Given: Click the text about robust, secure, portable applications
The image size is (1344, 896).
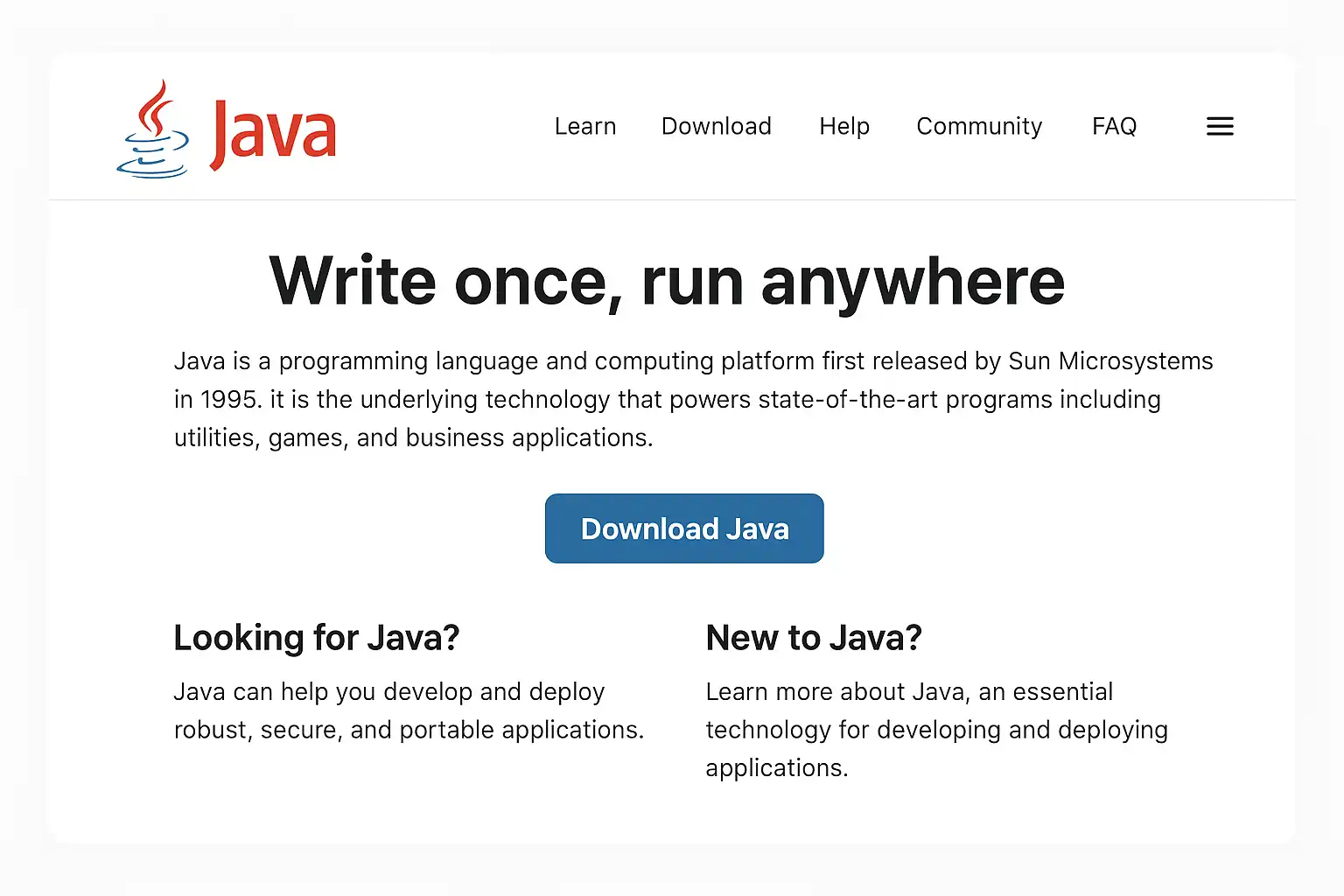Looking at the screenshot, I should [409, 710].
